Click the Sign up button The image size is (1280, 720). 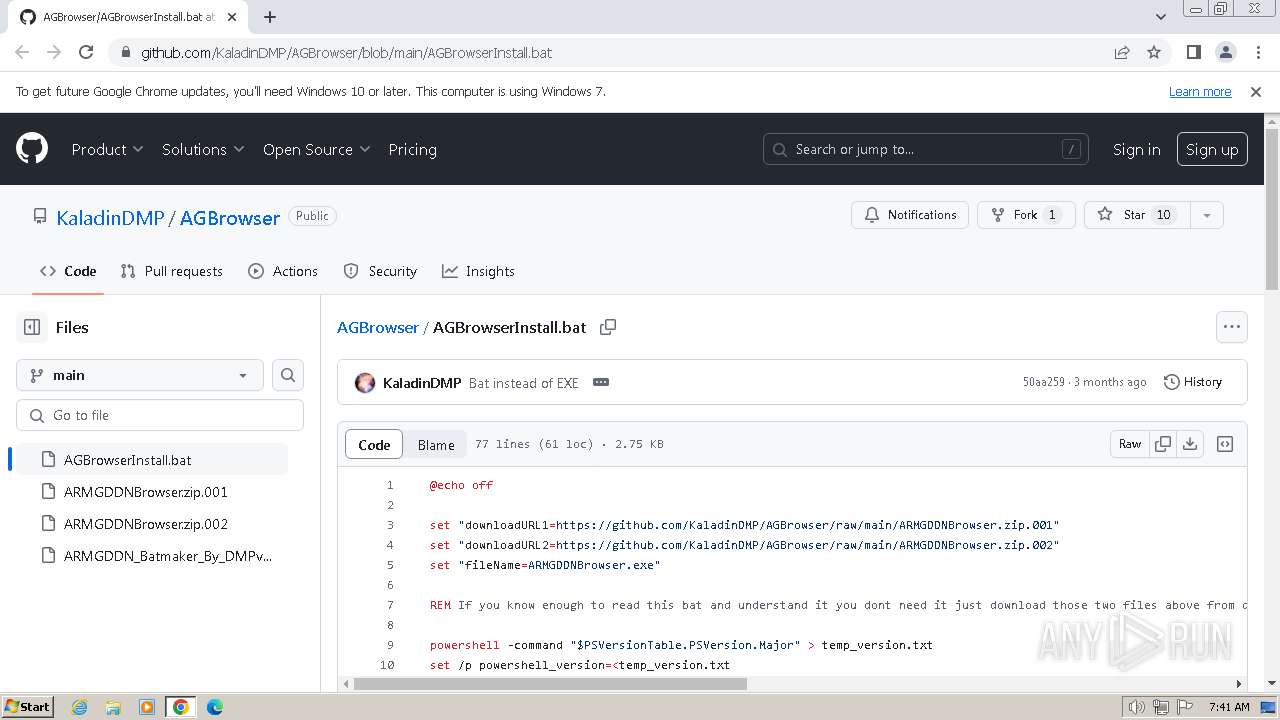(x=1212, y=149)
